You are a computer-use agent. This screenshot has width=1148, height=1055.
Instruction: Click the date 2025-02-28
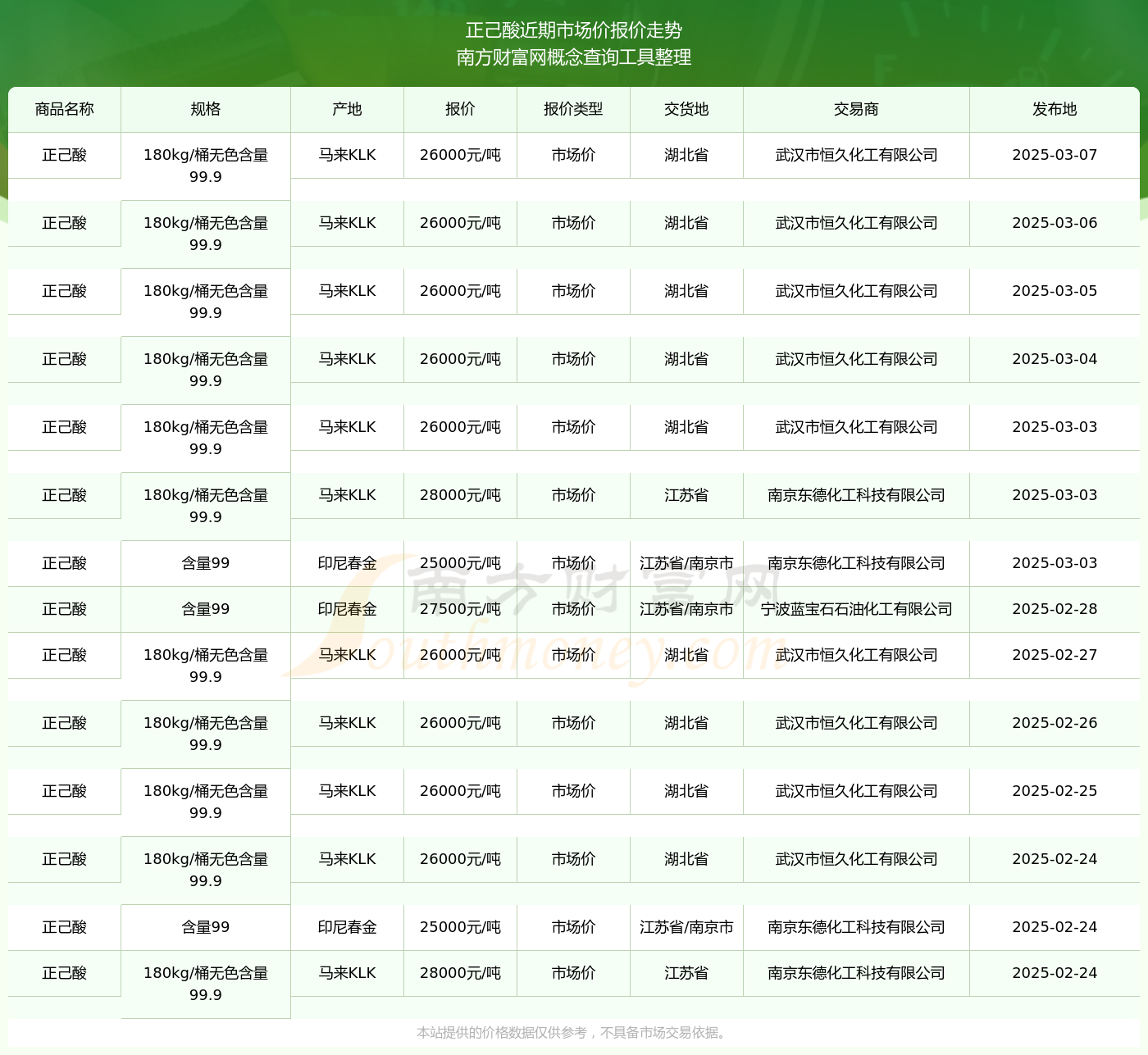[1055, 609]
